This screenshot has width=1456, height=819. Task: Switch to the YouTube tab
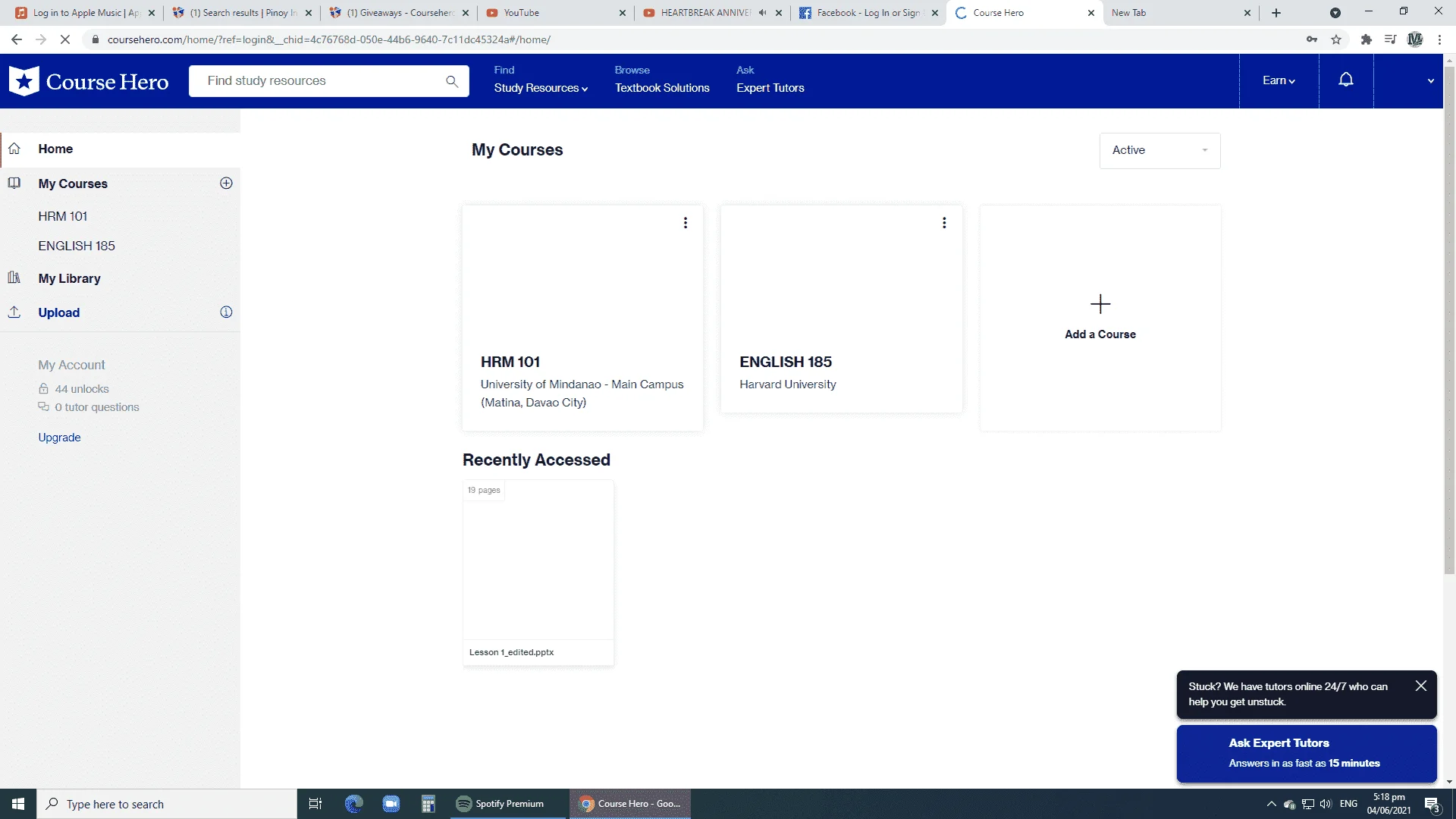tap(556, 13)
